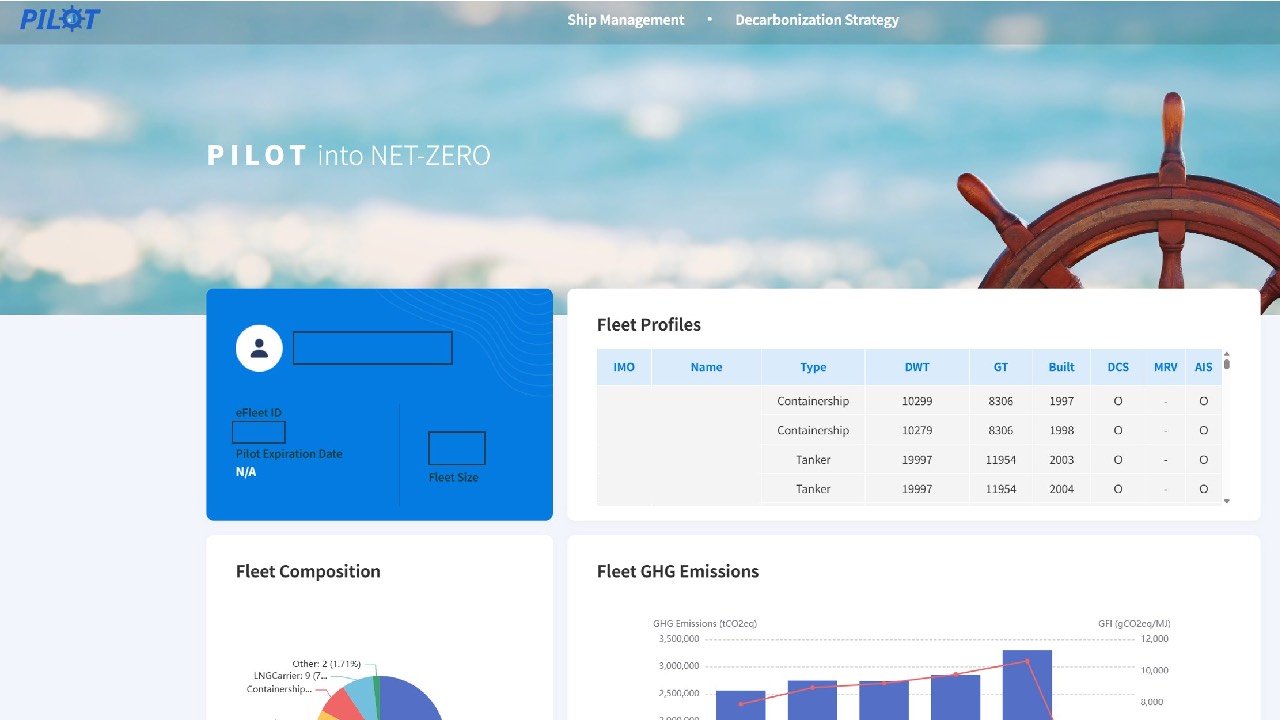Sort fleet table by Type header
Image resolution: width=1280 pixels, height=720 pixels.
(x=813, y=367)
